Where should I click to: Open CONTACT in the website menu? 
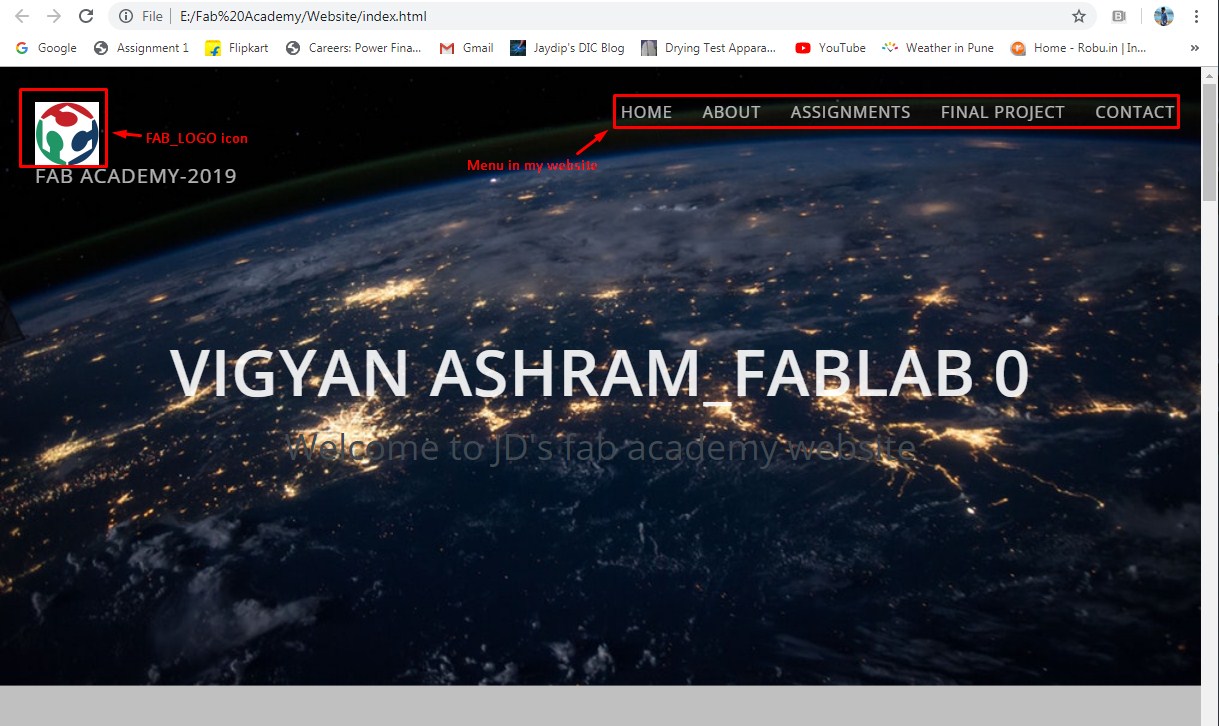(x=1134, y=112)
